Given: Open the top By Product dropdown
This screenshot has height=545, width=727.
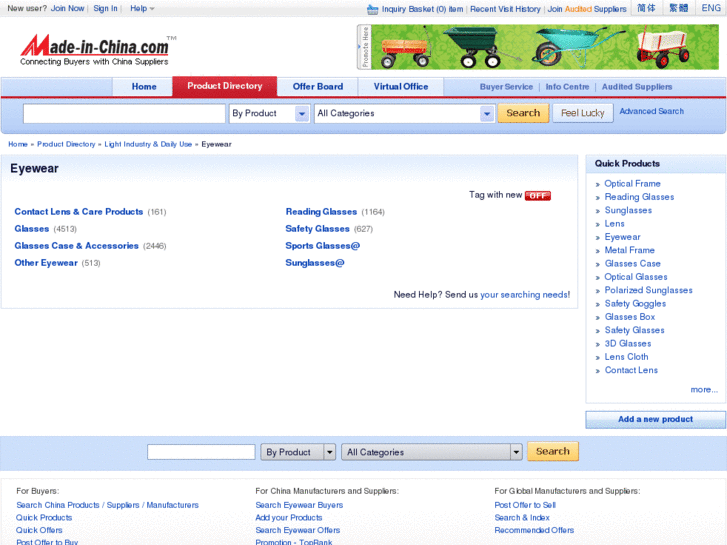Looking at the screenshot, I should pyautogui.click(x=269, y=113).
